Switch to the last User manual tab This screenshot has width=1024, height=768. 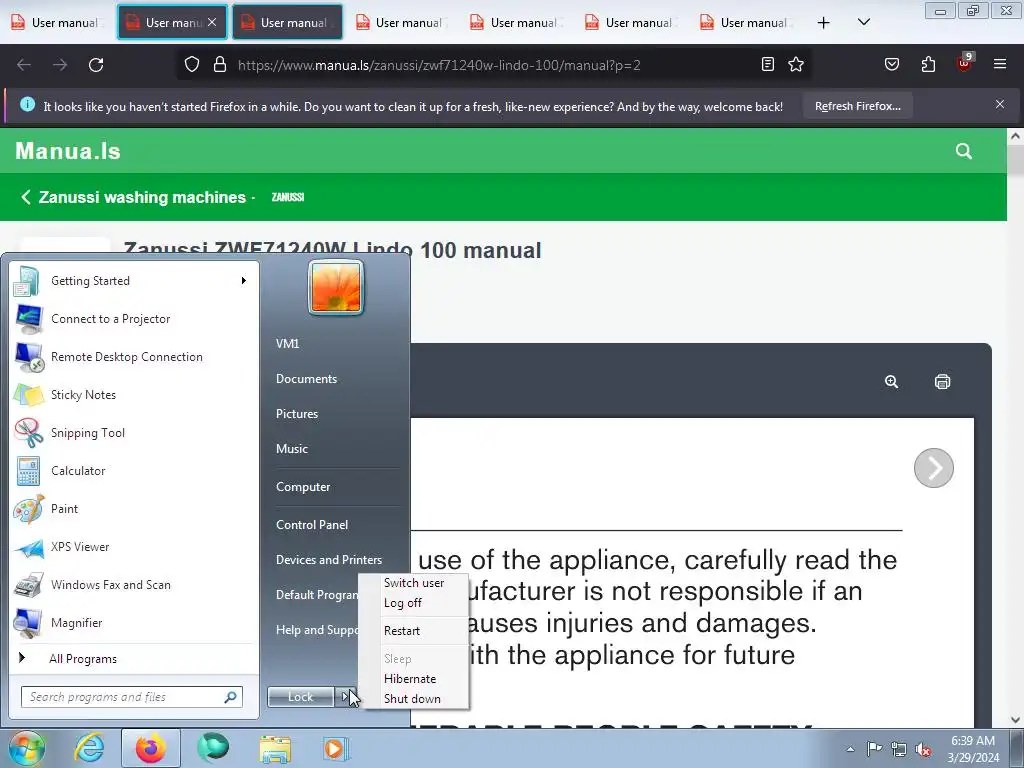click(x=747, y=23)
